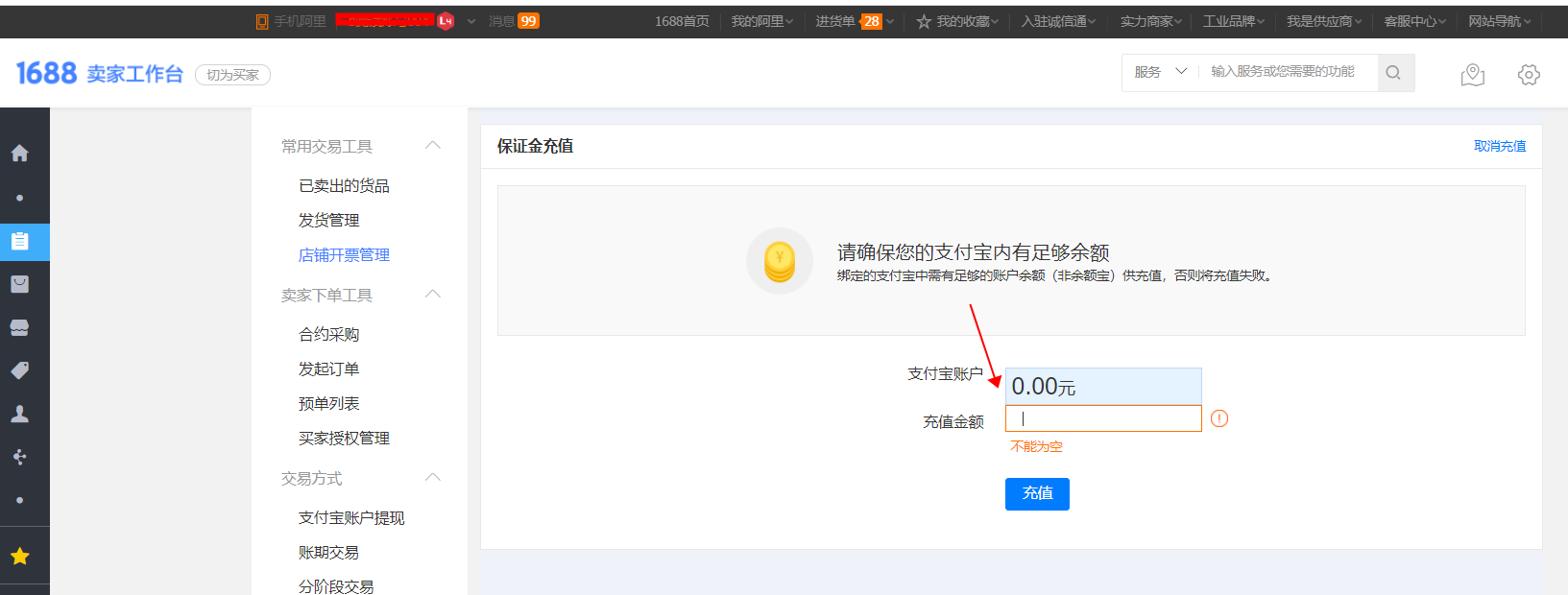
Task: Open the account name dropdown arrow
Action: (x=471, y=21)
